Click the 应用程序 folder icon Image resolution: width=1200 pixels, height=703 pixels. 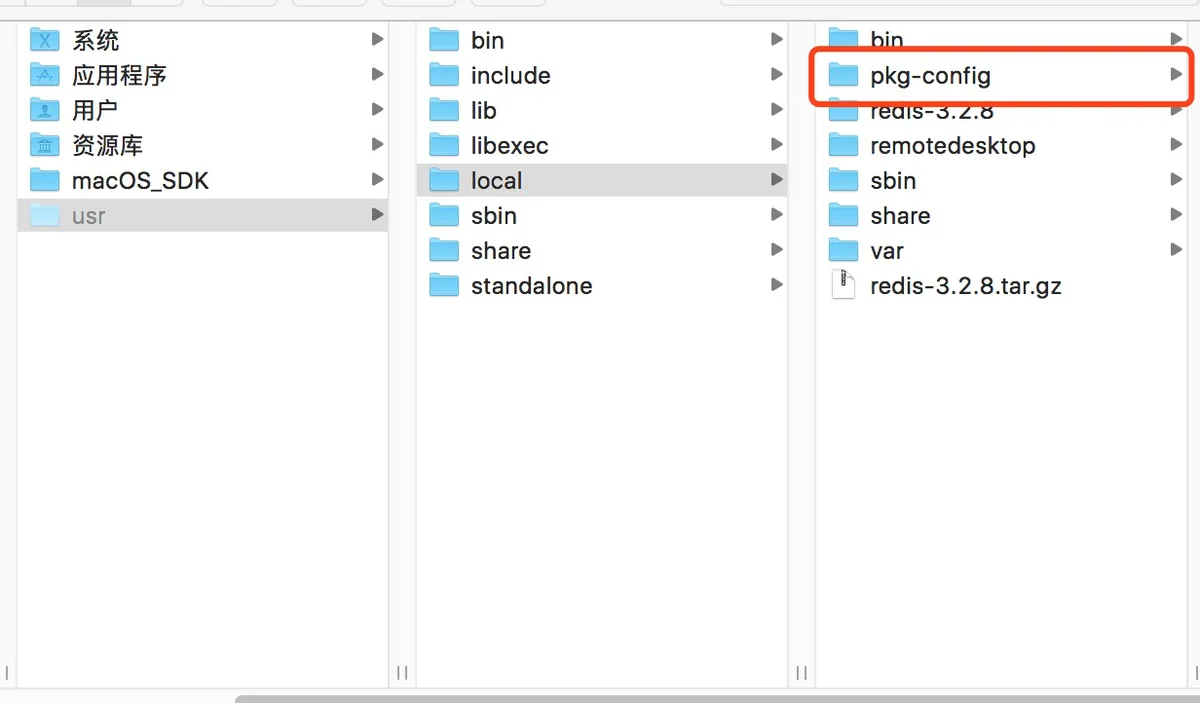(x=45, y=75)
